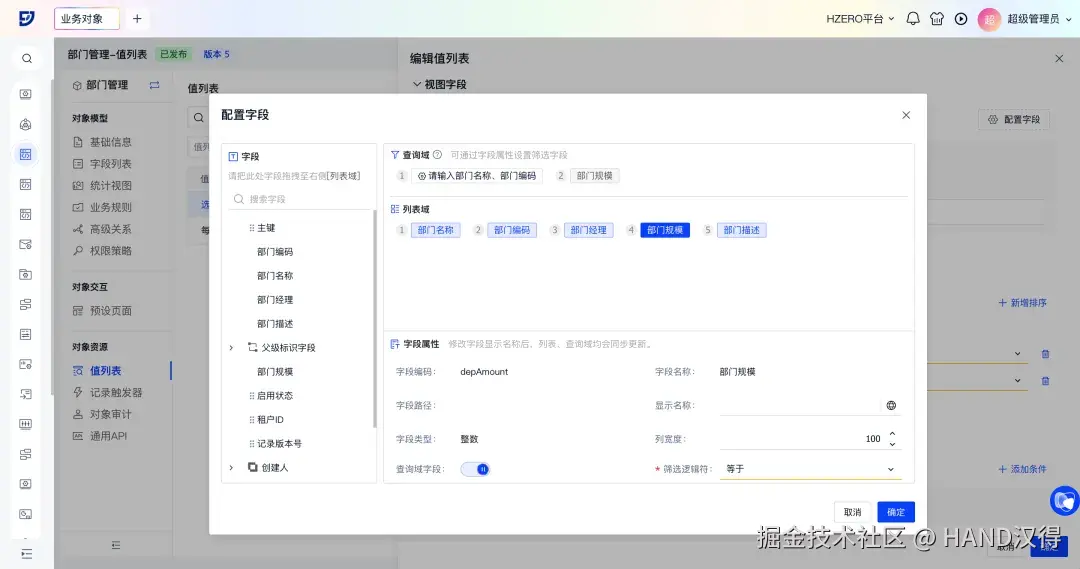Expand the 创建人 tree node

231,468
